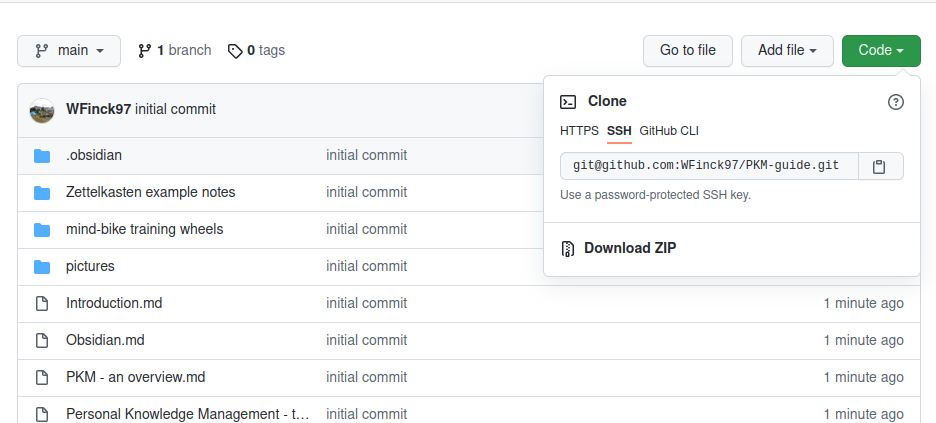936x423 pixels.
Task: View the 1 branch link
Action: [x=174, y=51]
